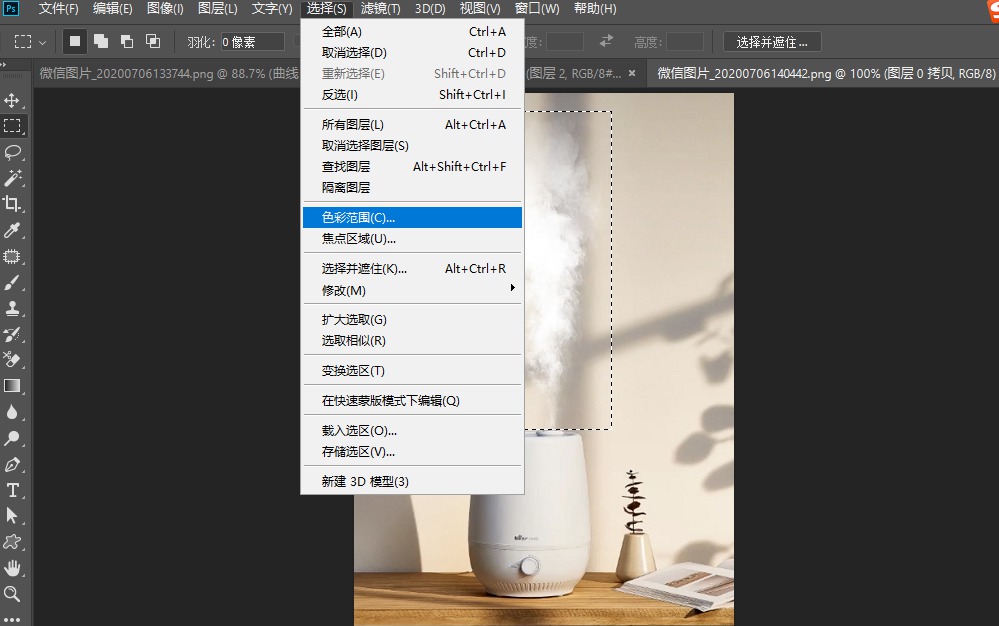Viewport: 999px width, 626px height.
Task: Select the Move tool
Action: (13, 100)
